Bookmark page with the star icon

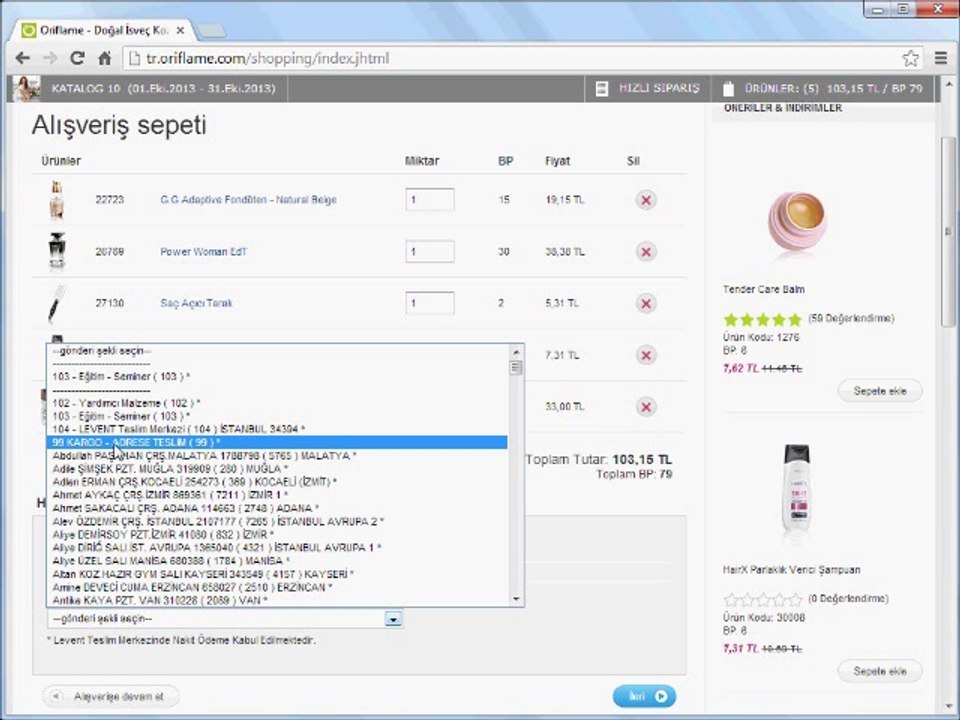pyautogui.click(x=910, y=58)
